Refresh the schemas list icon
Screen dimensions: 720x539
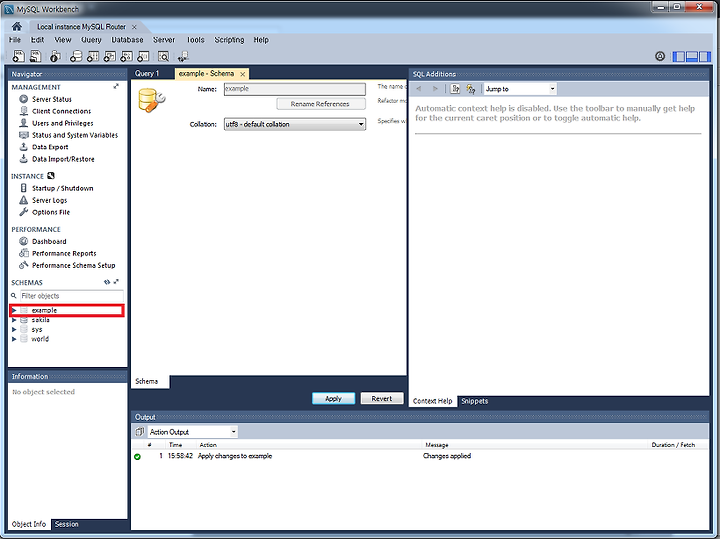[107, 282]
